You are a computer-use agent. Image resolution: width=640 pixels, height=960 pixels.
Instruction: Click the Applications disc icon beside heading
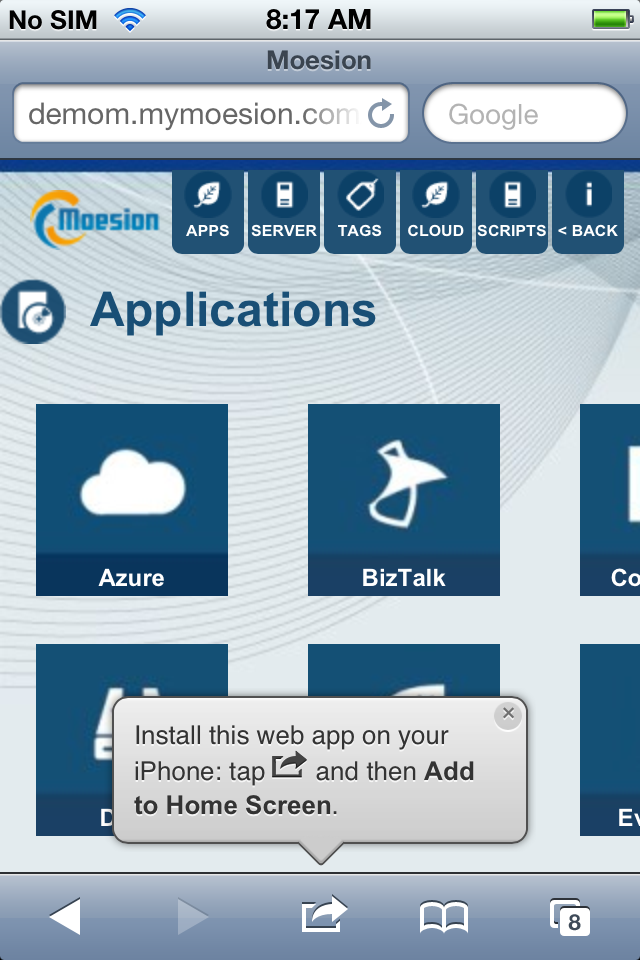pos(33,312)
